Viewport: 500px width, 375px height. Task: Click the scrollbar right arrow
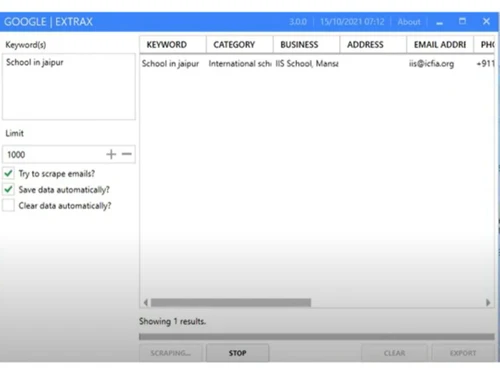[488, 302]
